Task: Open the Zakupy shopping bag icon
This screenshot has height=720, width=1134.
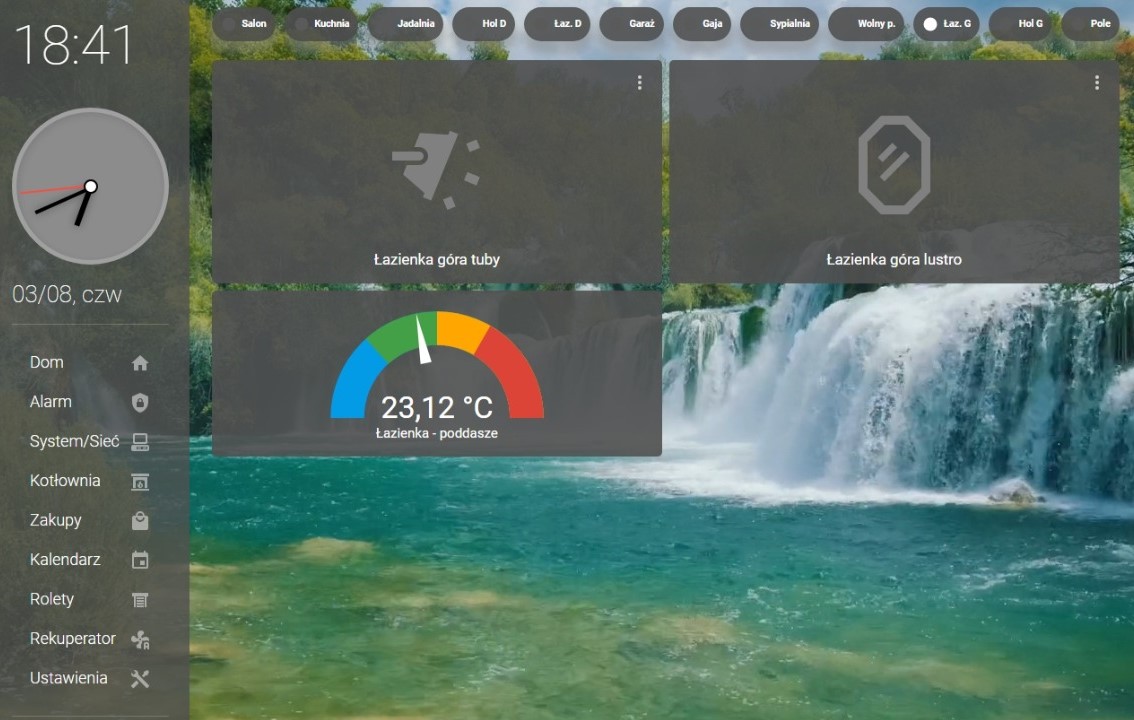Action: tap(140, 520)
